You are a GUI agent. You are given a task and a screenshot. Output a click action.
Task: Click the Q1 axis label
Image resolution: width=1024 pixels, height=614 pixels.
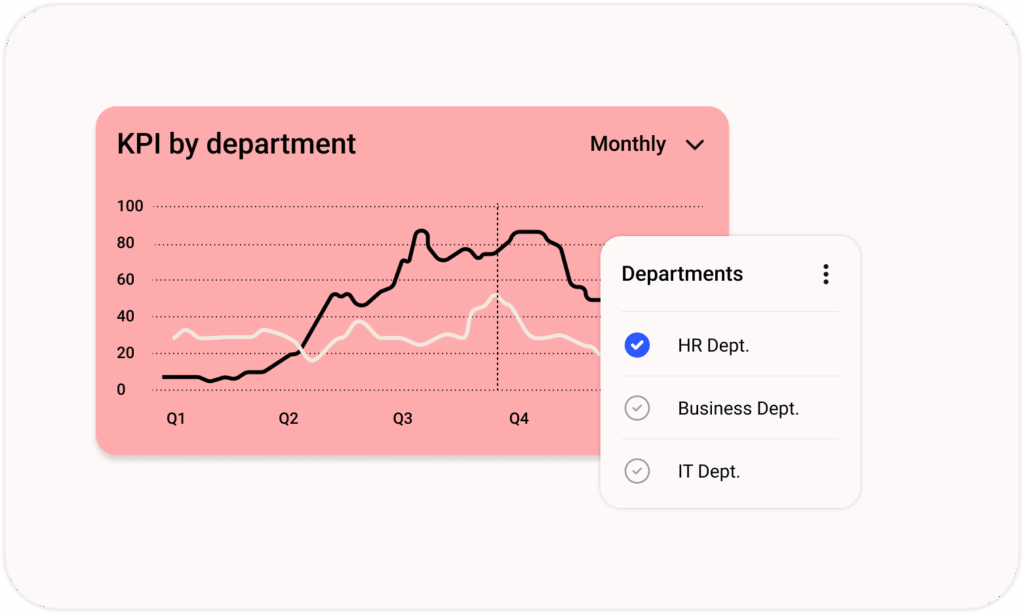[176, 419]
